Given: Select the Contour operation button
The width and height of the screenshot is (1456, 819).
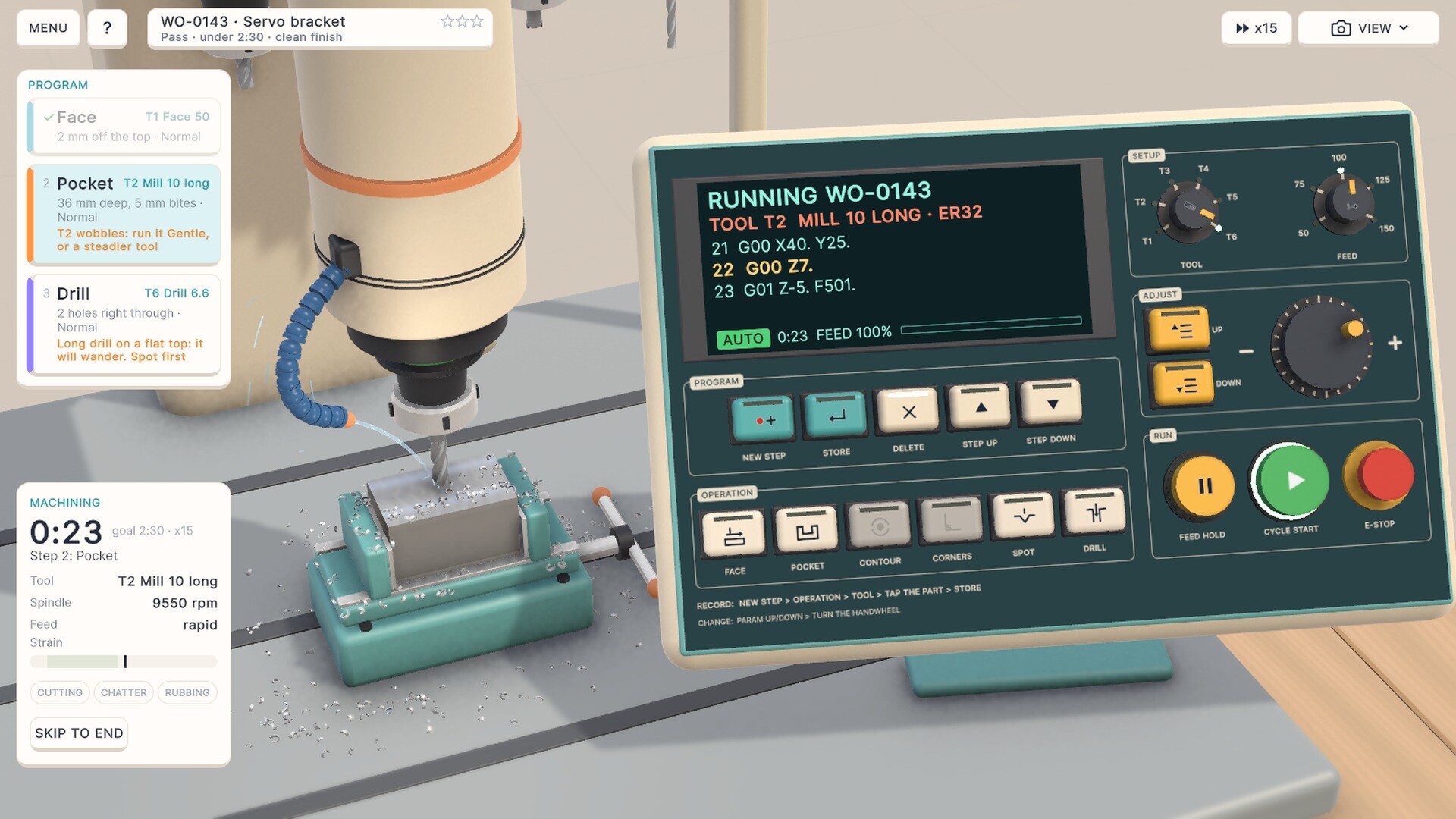Looking at the screenshot, I should 879,526.
